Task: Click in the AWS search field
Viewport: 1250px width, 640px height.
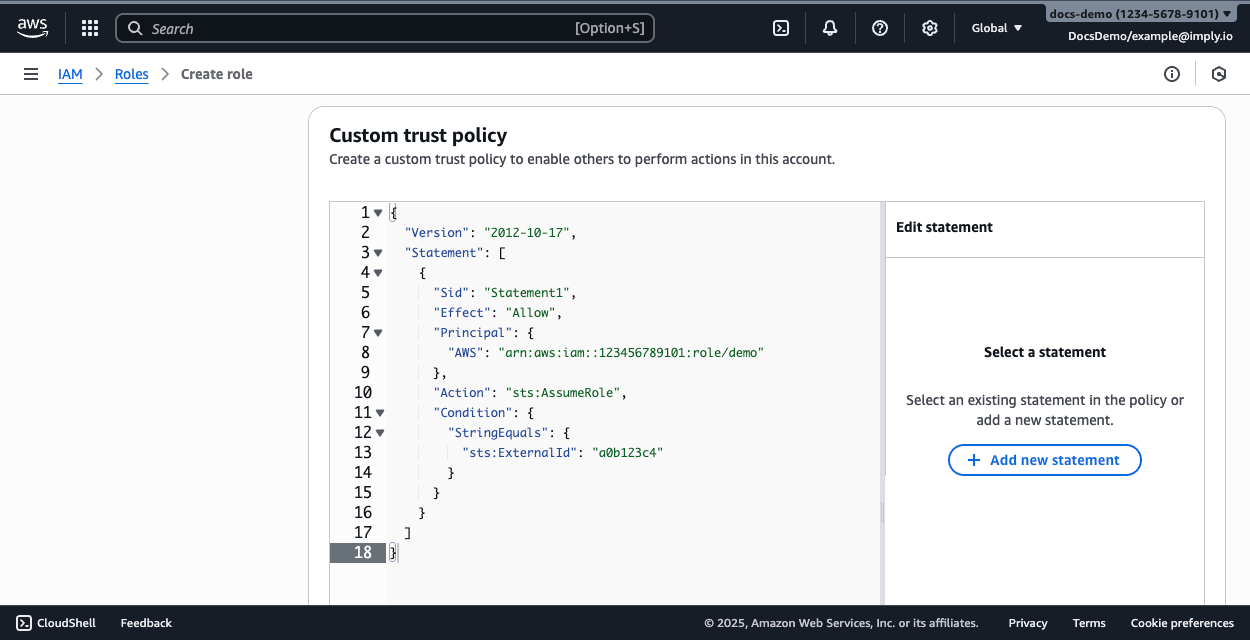Action: pyautogui.click(x=385, y=28)
